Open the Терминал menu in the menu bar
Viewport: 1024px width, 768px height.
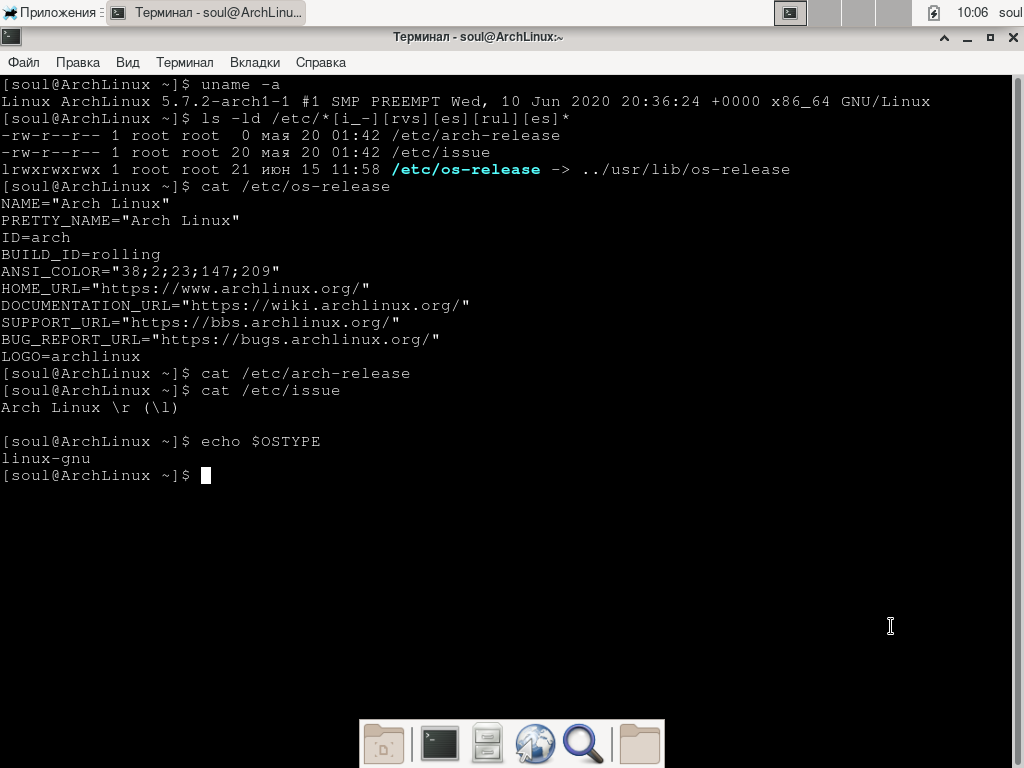click(184, 63)
